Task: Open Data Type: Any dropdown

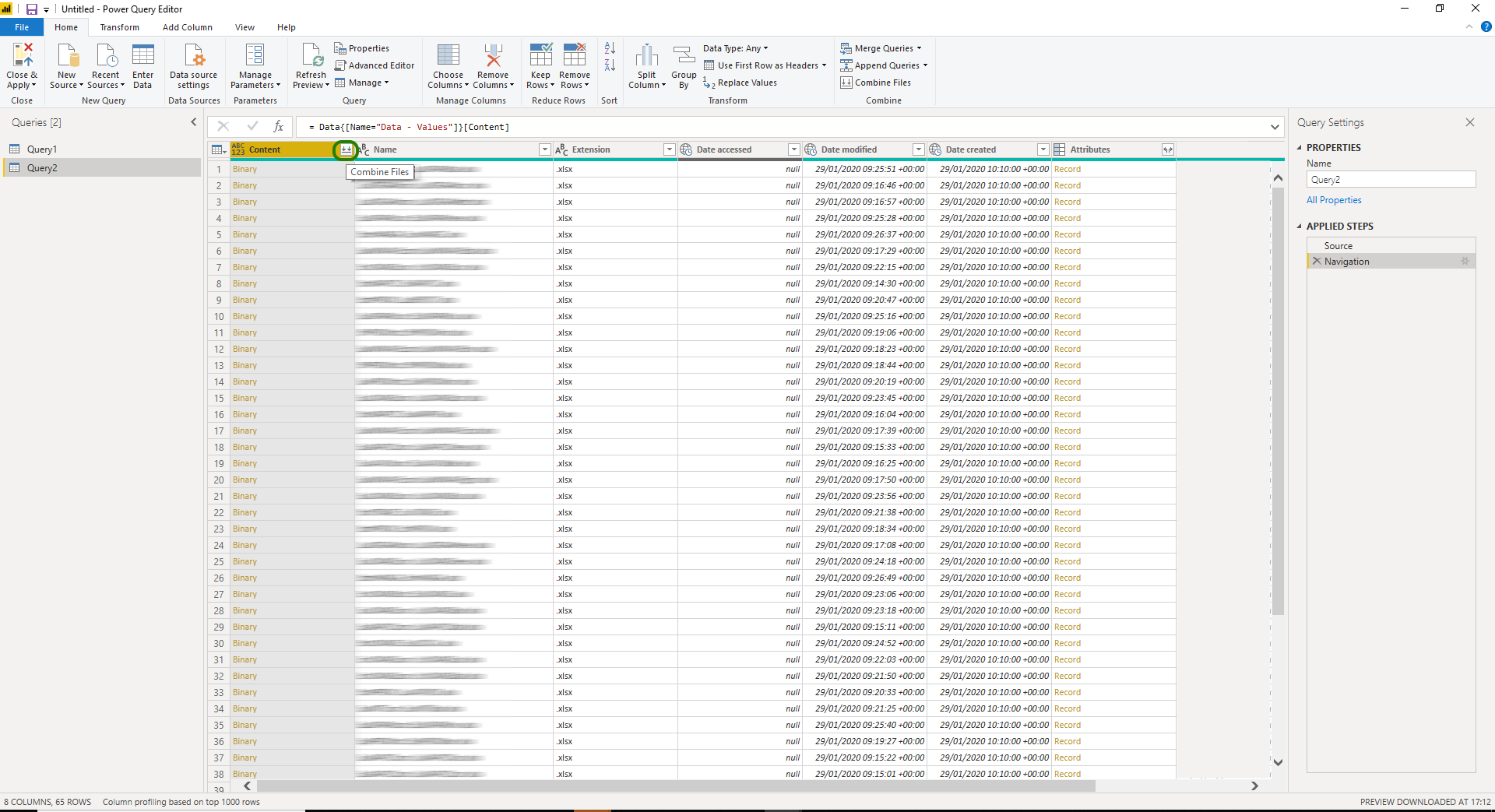Action: click(736, 48)
